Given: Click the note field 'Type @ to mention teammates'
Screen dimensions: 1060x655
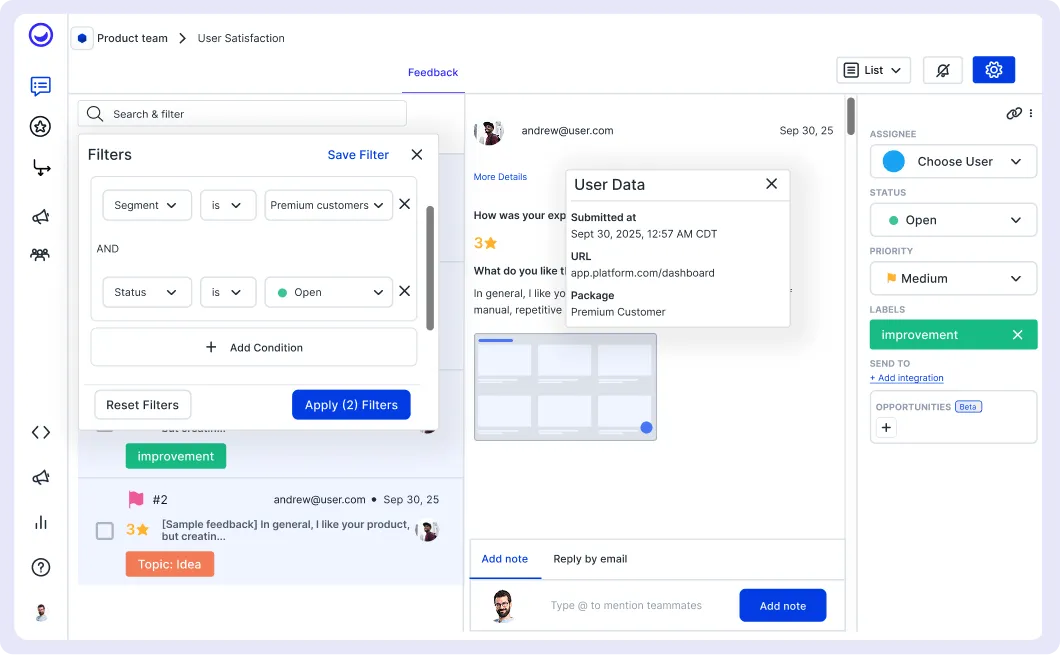Looking at the screenshot, I should 626,605.
